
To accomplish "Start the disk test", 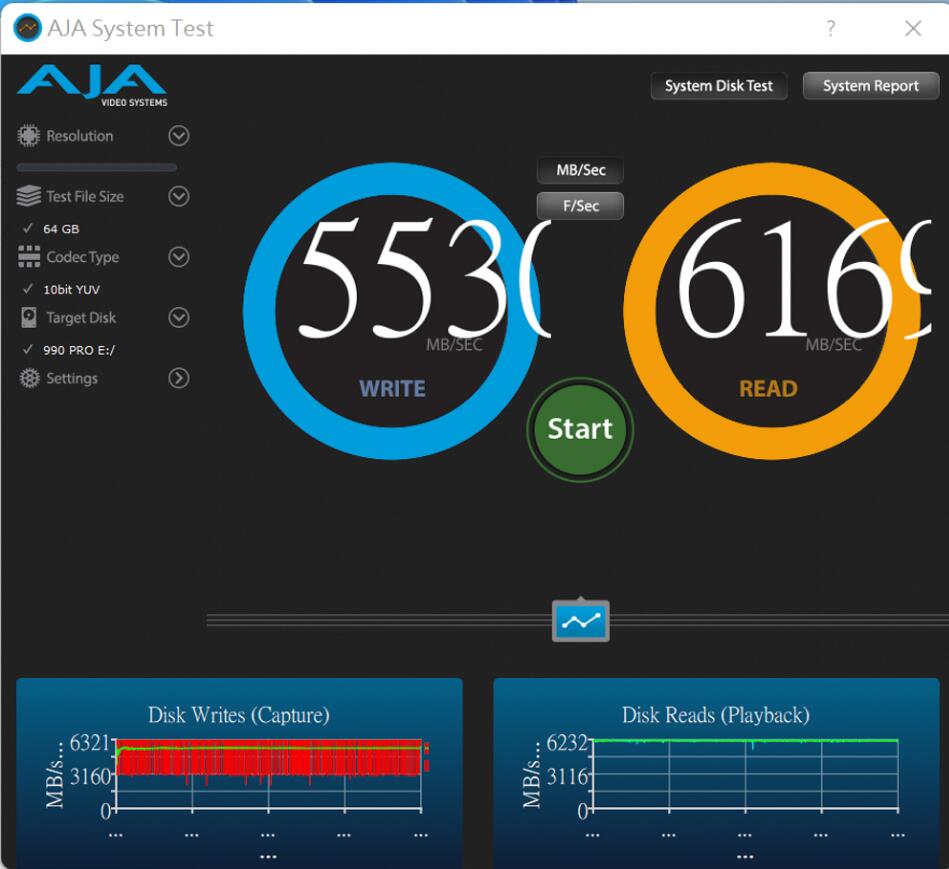I will (x=580, y=428).
